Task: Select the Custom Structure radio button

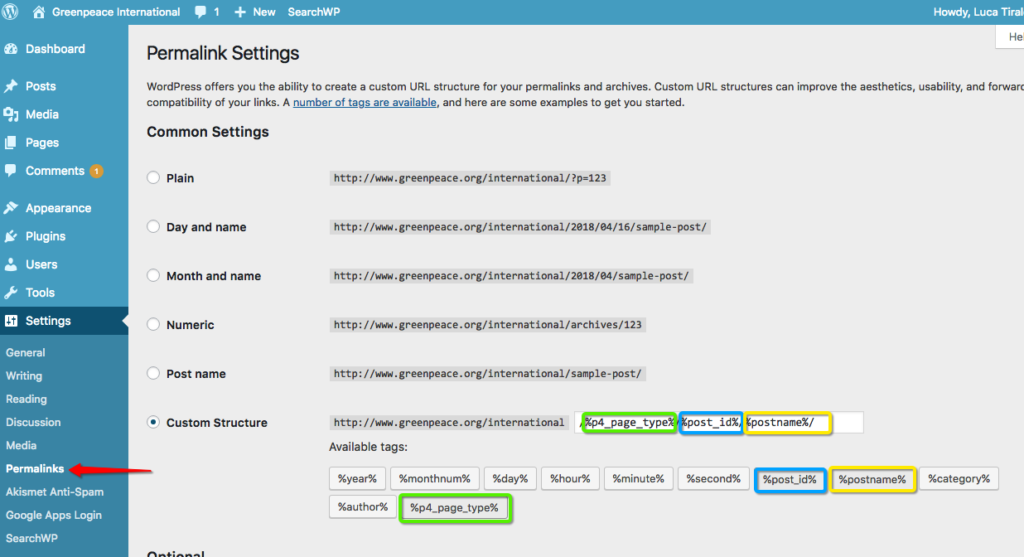Action: 153,422
